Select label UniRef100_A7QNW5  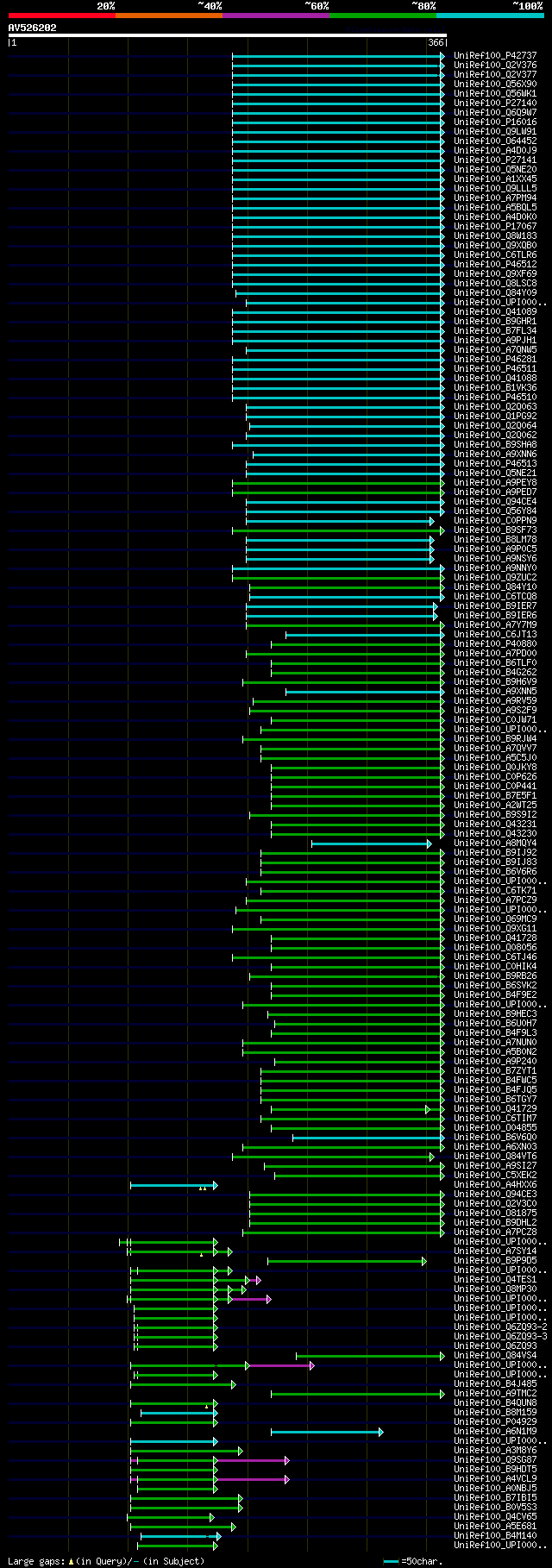(495, 350)
